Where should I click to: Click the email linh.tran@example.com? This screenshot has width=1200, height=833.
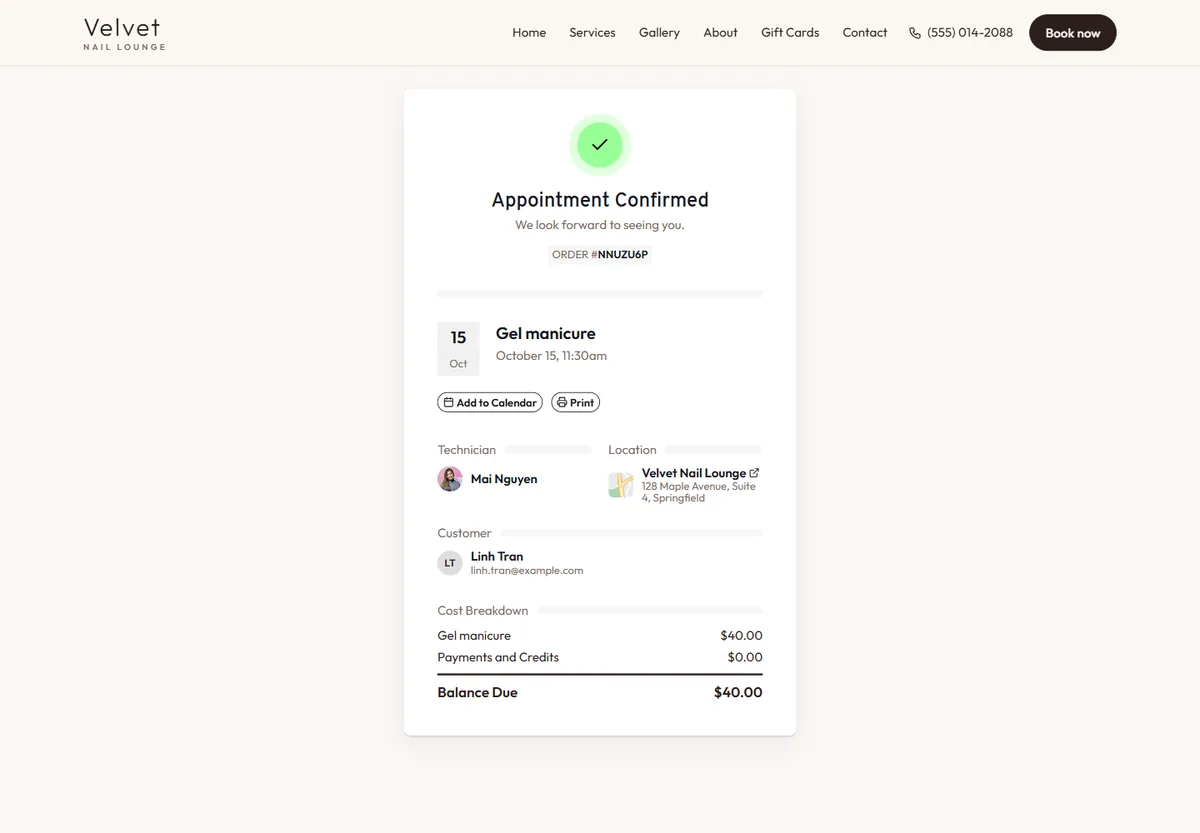pyautogui.click(x=527, y=571)
